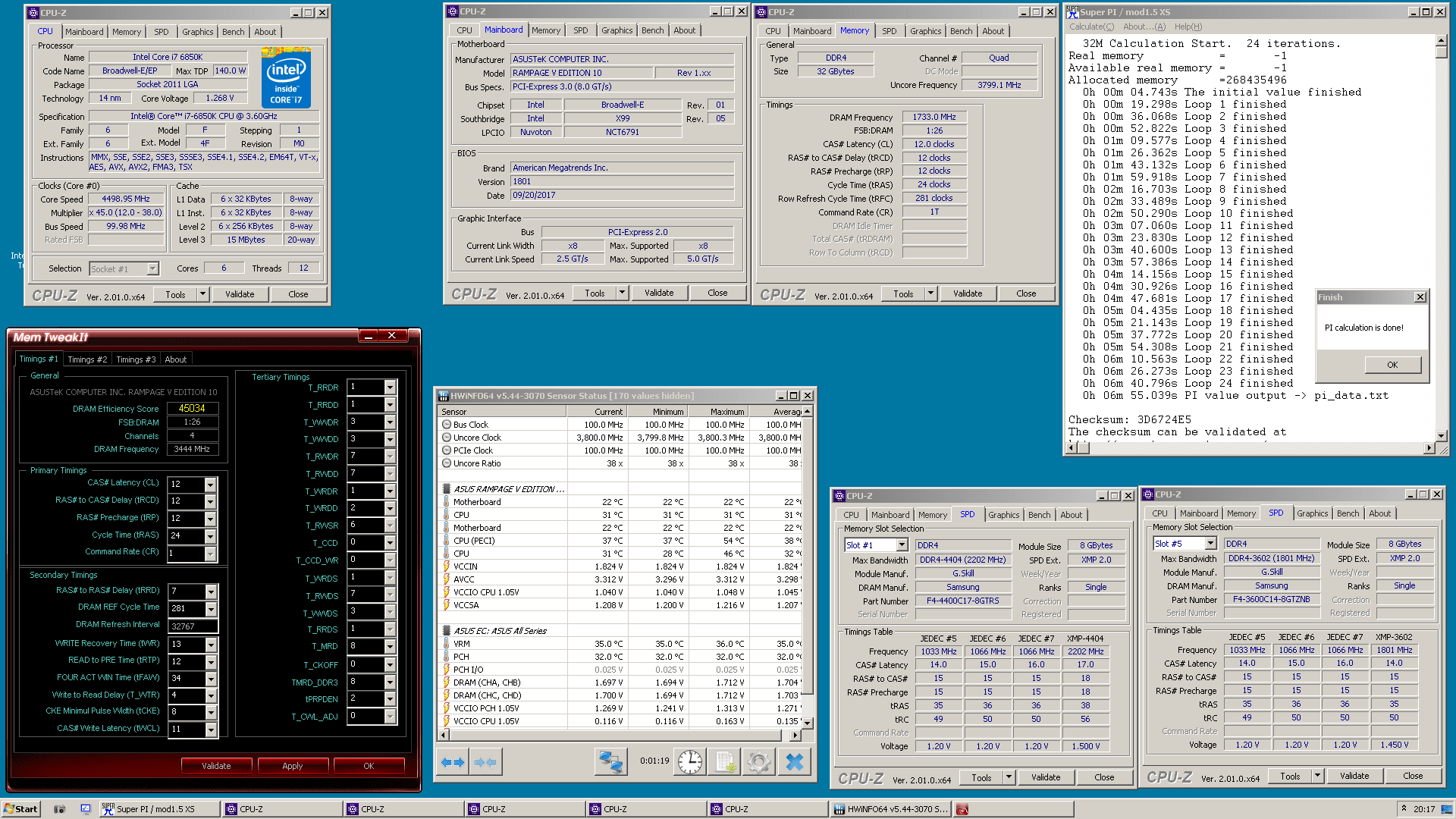This screenshot has height=819, width=1456.
Task: Open HWiNFO sensor settings gear icon
Action: 758,762
